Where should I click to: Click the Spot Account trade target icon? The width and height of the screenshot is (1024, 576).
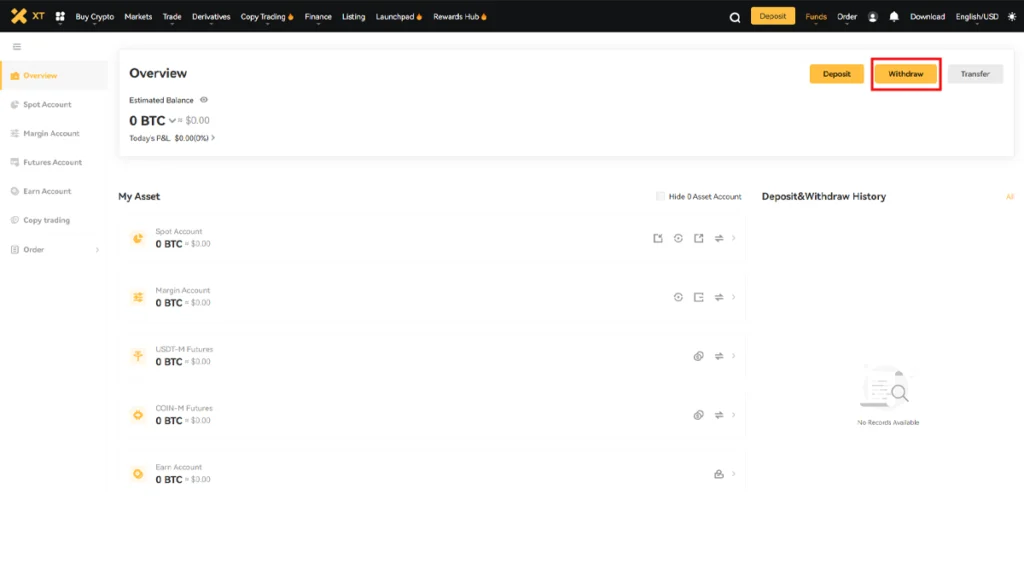(679, 238)
